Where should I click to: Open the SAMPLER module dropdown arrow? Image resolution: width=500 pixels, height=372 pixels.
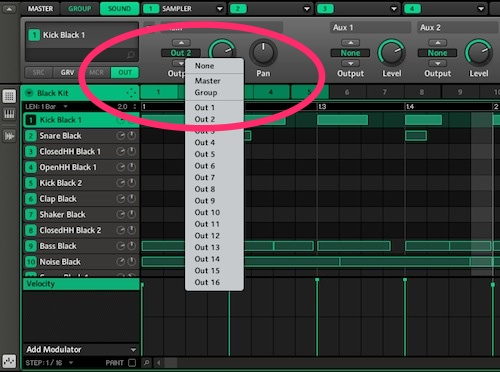pyautogui.click(x=220, y=9)
